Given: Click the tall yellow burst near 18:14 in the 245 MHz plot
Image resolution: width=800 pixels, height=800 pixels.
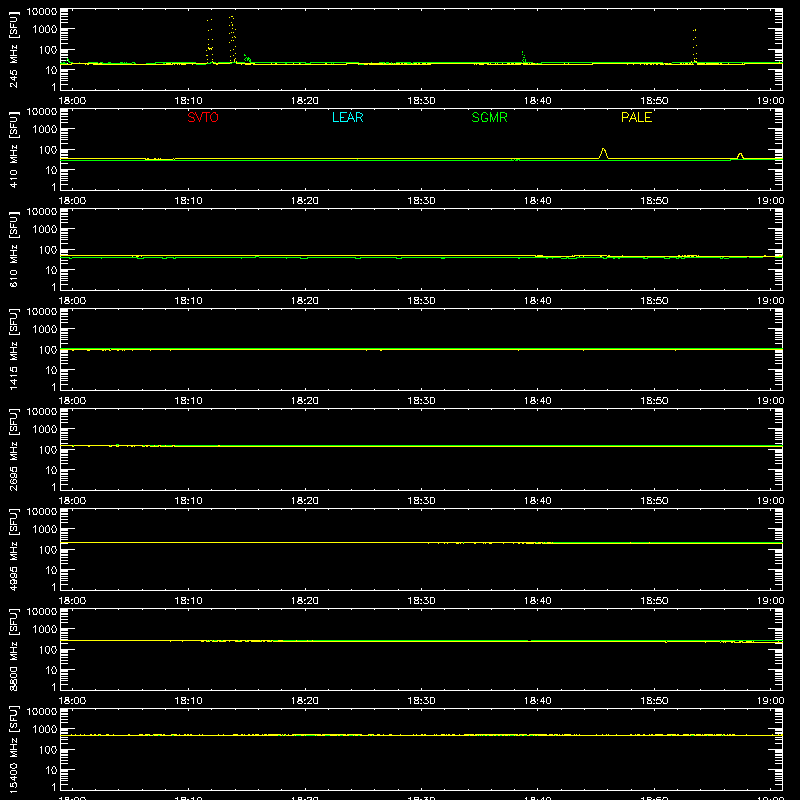Looking at the screenshot, I should [x=232, y=39].
